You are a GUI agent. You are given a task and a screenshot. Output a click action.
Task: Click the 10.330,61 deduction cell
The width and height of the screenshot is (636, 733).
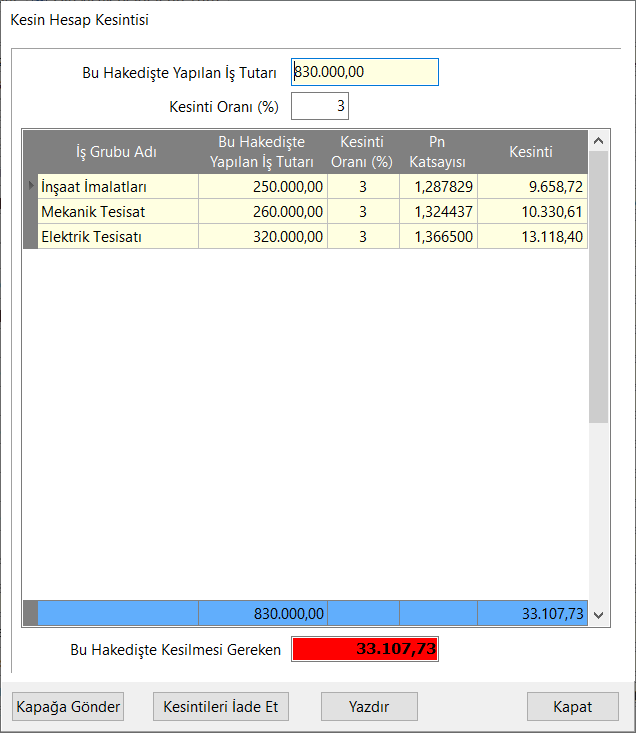pyautogui.click(x=533, y=211)
